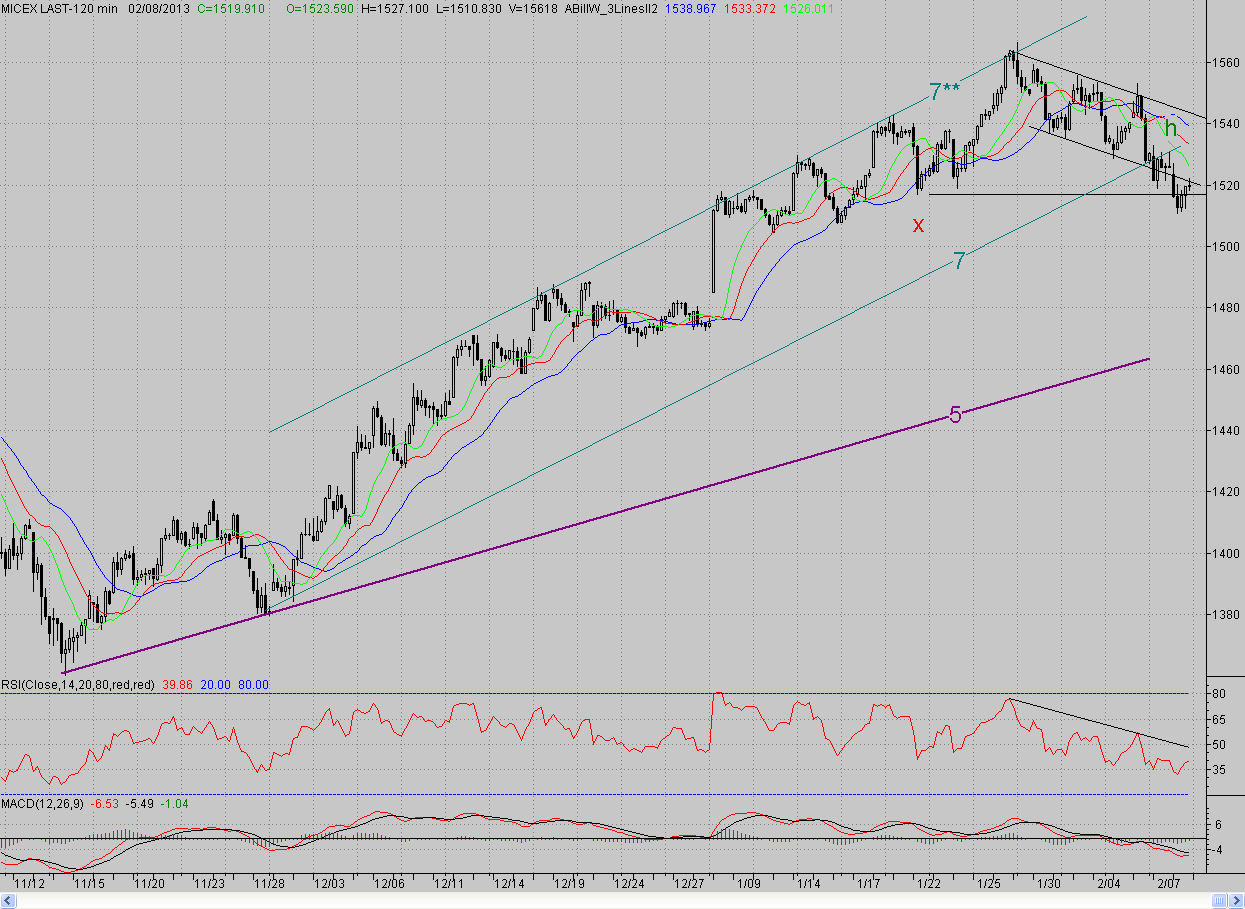Click the 1500 price axis label
The height and width of the screenshot is (909, 1245).
(1226, 246)
